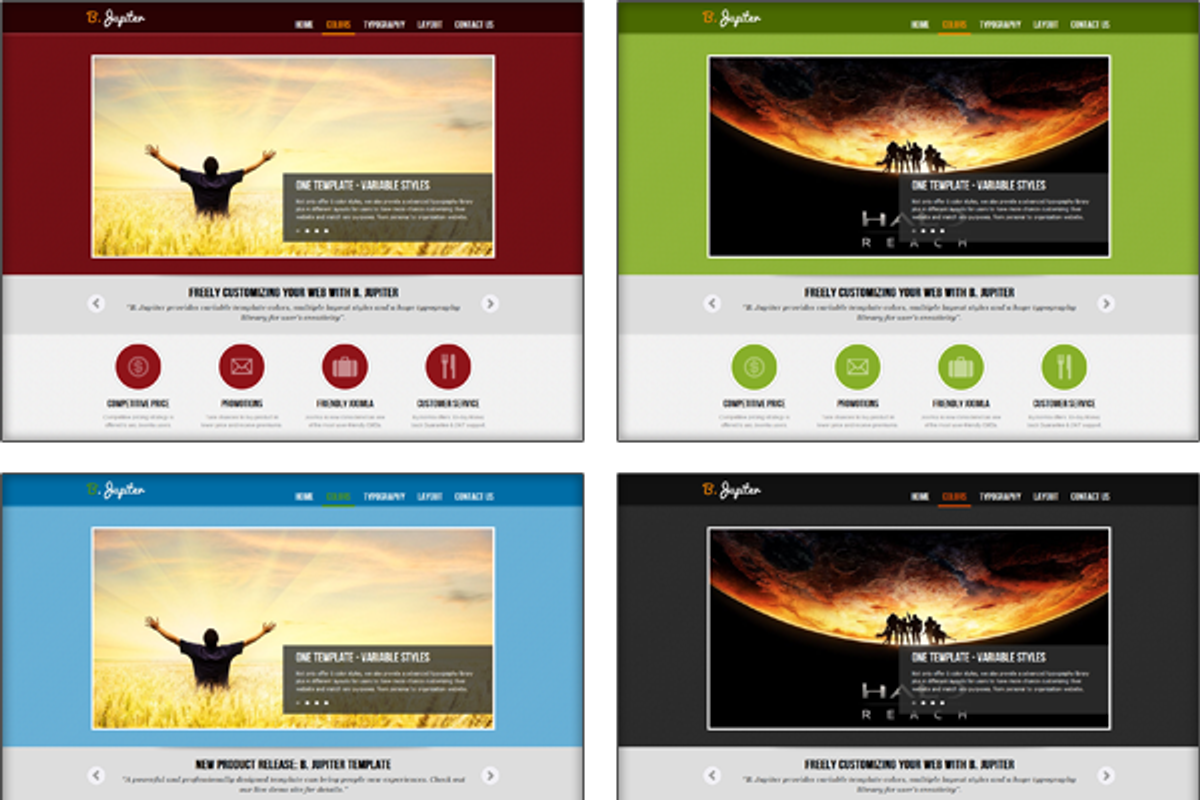Click the envelope Promotions icon in green template
Image resolution: width=1200 pixels, height=800 pixels.
point(858,367)
